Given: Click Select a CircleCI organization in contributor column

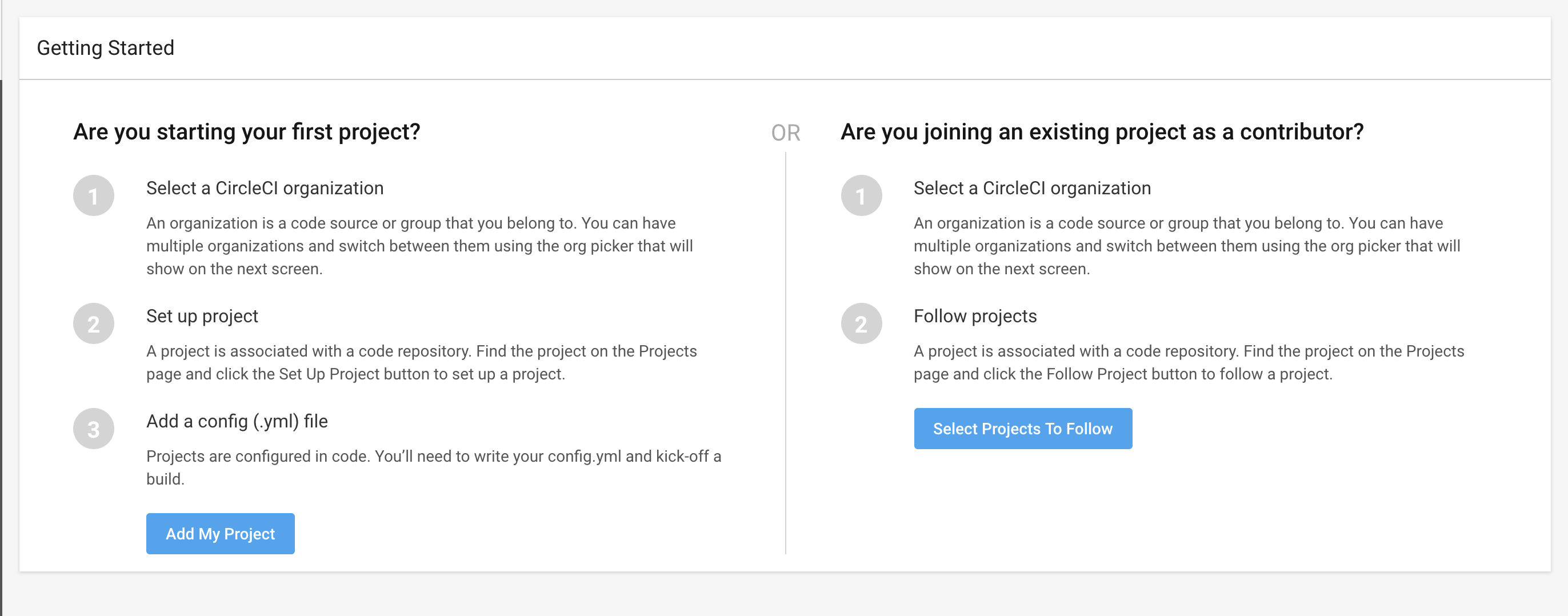Looking at the screenshot, I should pos(1032,188).
